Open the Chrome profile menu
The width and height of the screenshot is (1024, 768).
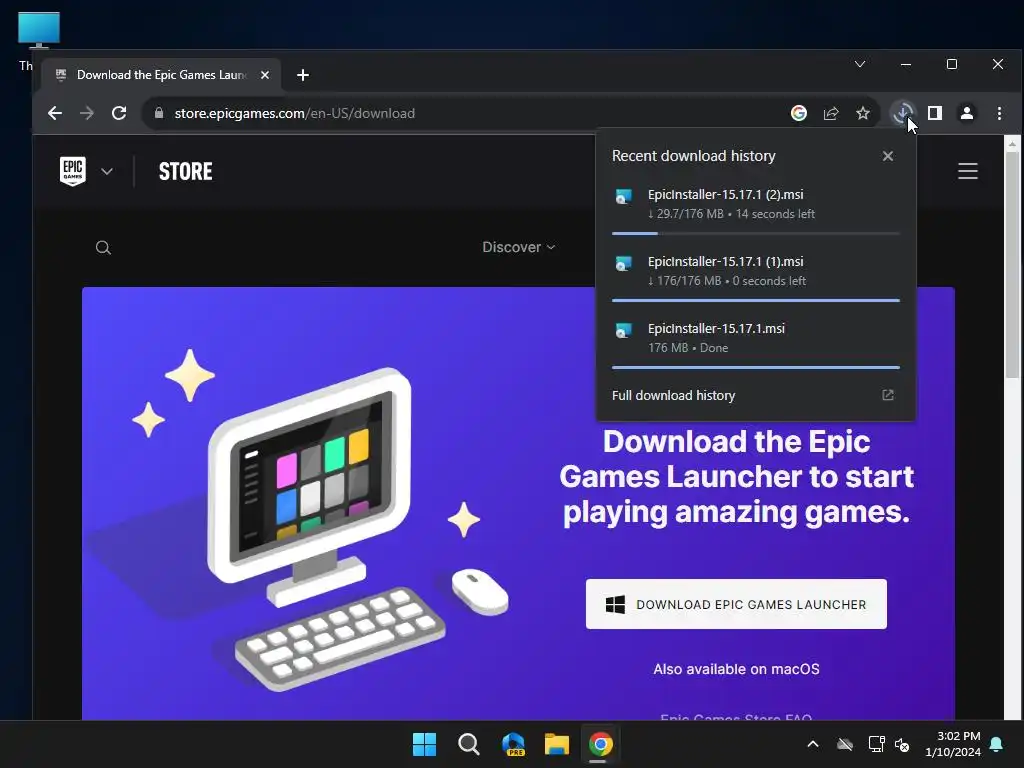(x=967, y=113)
